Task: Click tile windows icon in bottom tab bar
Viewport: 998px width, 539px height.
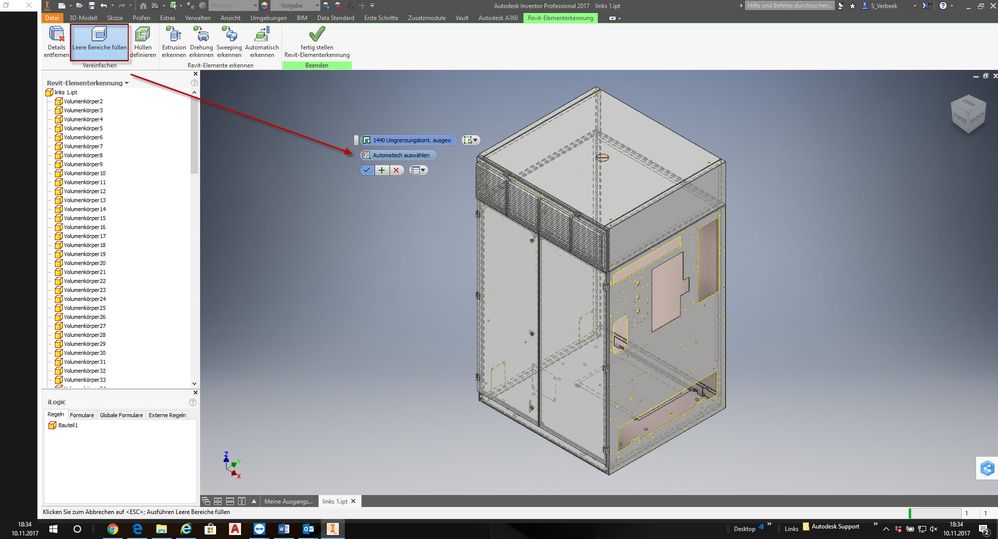Action: (x=218, y=501)
